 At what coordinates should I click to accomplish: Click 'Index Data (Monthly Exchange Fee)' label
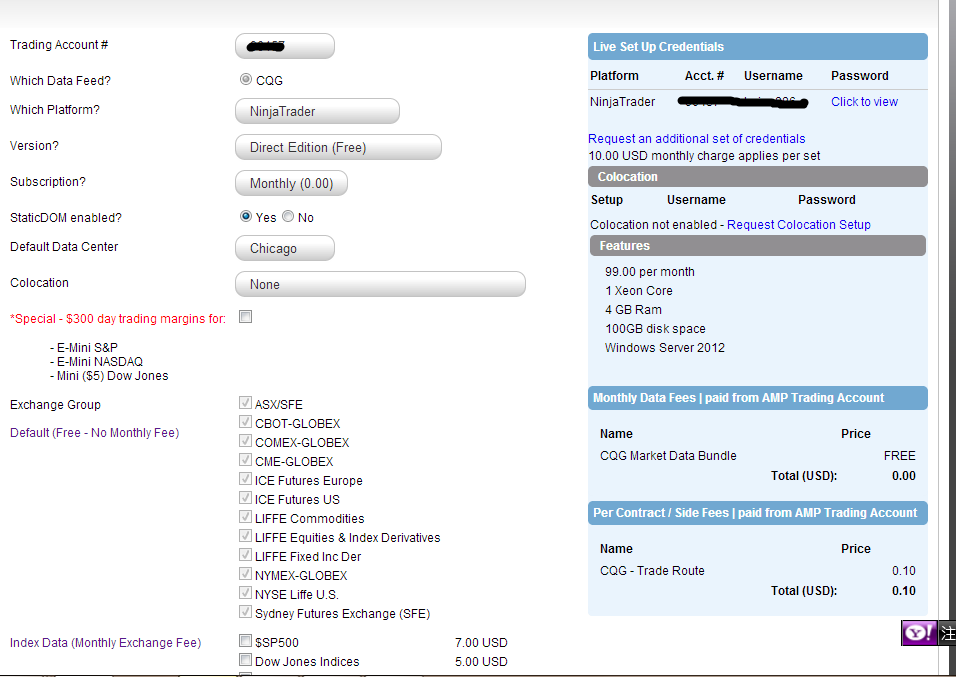pyautogui.click(x=105, y=642)
